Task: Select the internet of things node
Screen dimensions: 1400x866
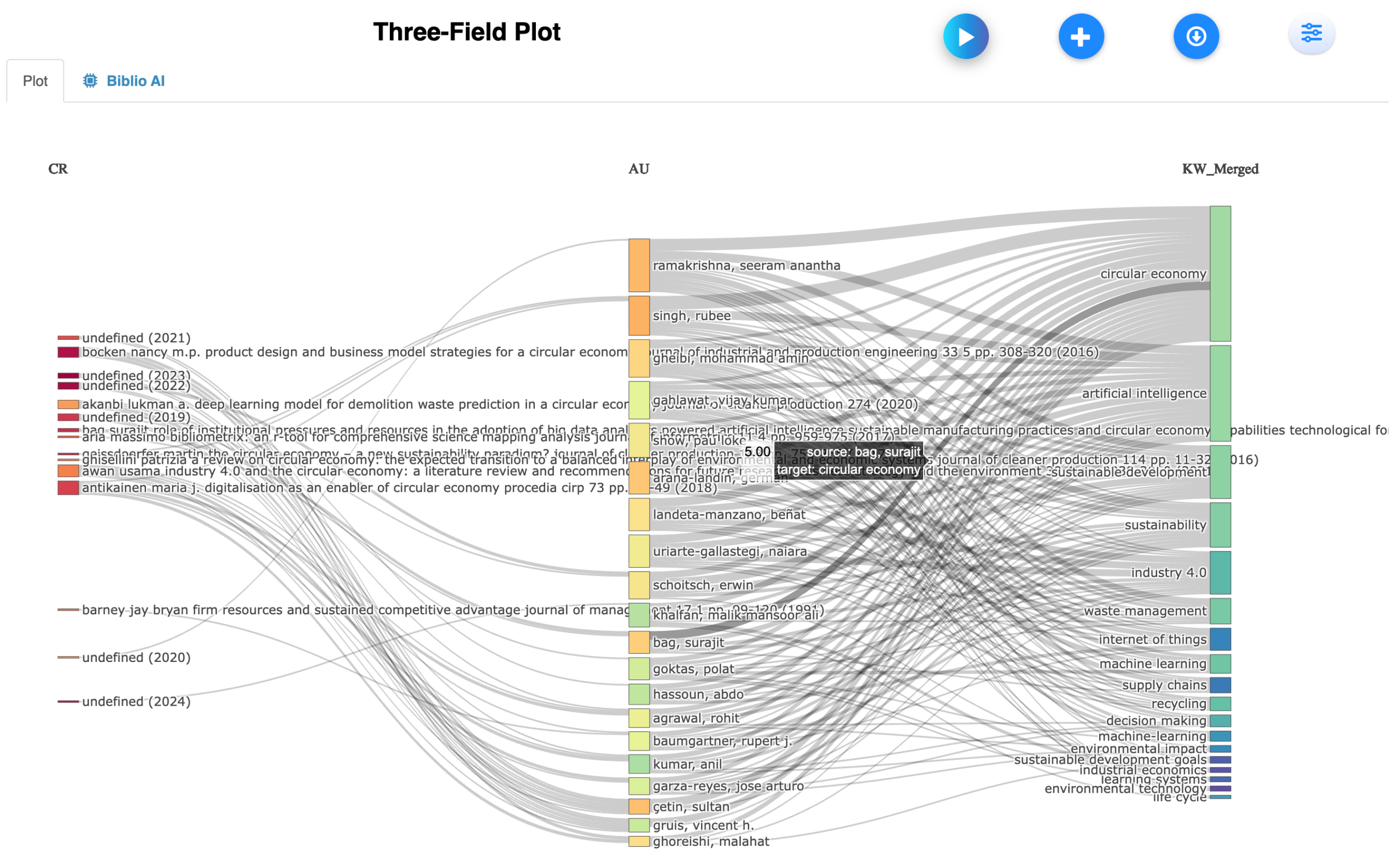Action: click(1220, 639)
